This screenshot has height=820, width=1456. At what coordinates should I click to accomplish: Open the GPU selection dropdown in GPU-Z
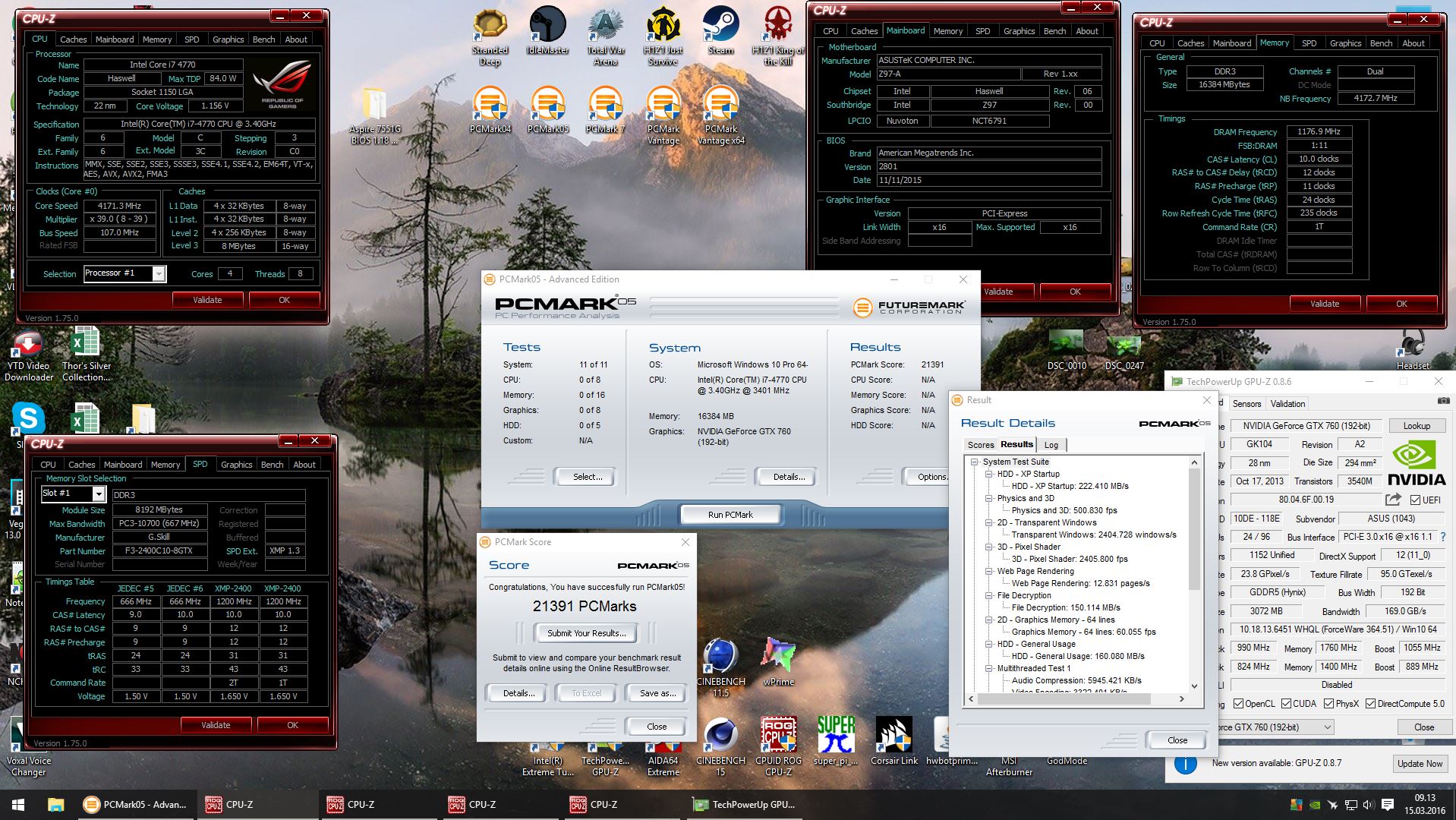(x=1328, y=727)
